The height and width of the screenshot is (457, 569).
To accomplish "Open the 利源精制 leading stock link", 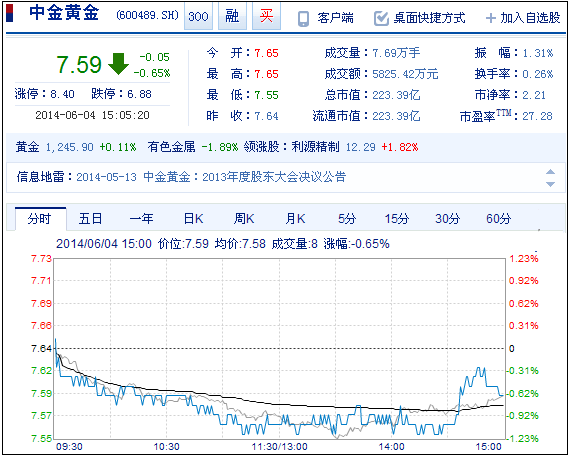I will click(315, 147).
